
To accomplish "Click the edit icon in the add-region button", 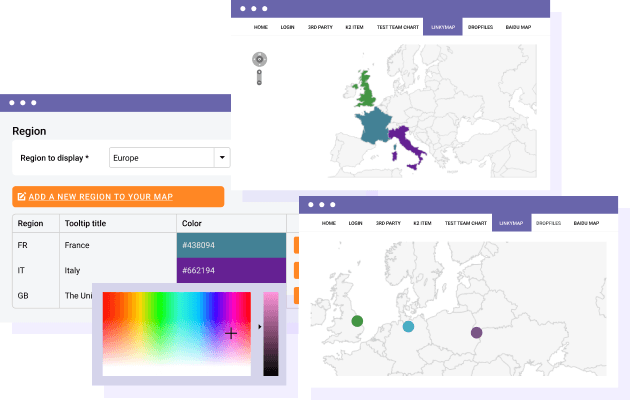I will click(x=22, y=197).
